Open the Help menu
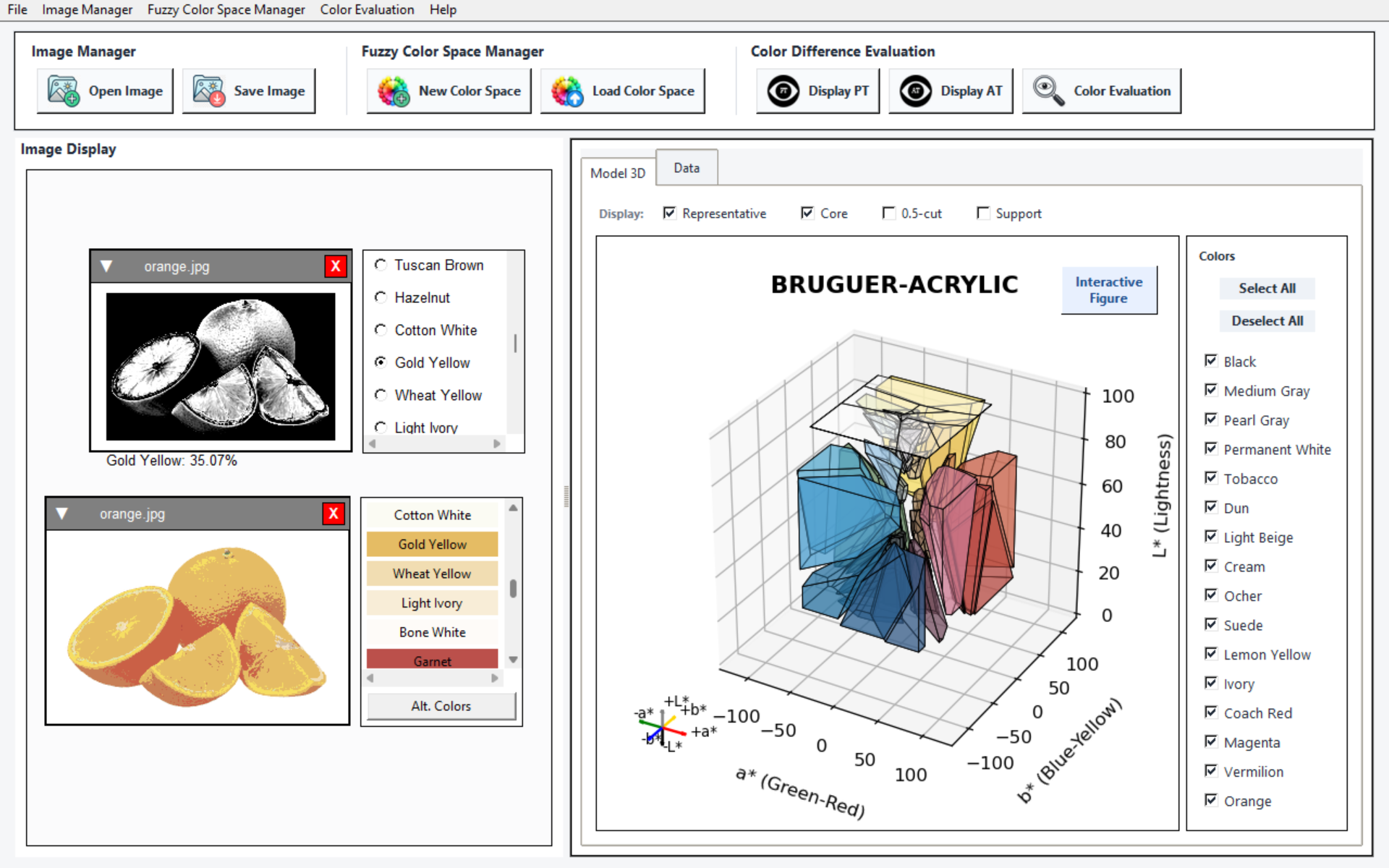This screenshot has height=868, width=1389. (x=443, y=9)
